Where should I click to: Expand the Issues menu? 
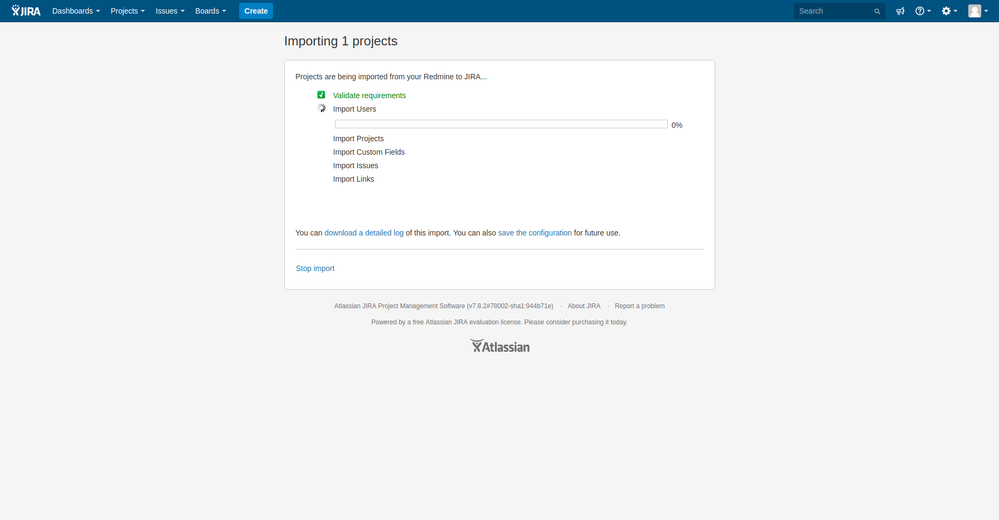[x=169, y=11]
